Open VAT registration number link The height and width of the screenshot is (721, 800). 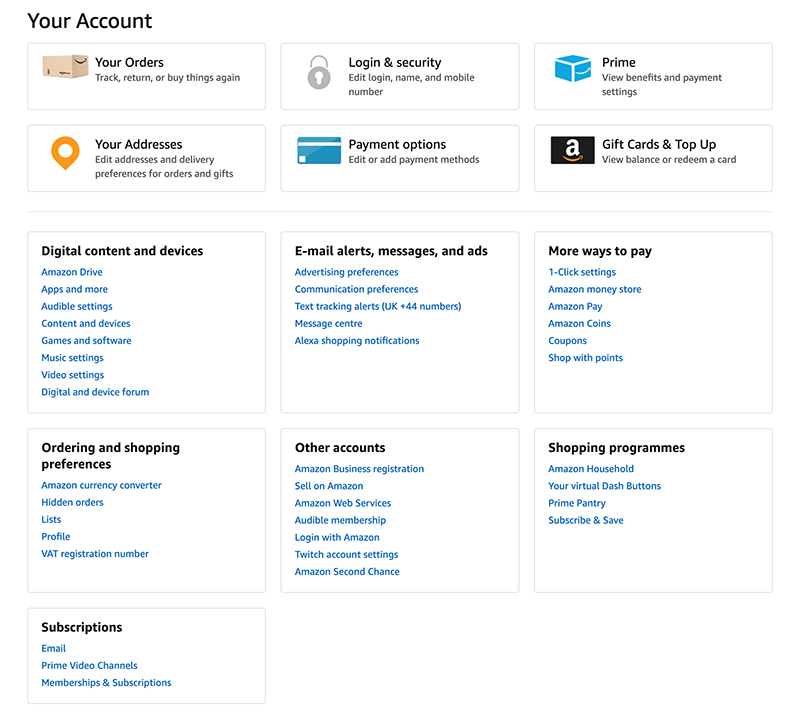click(95, 554)
